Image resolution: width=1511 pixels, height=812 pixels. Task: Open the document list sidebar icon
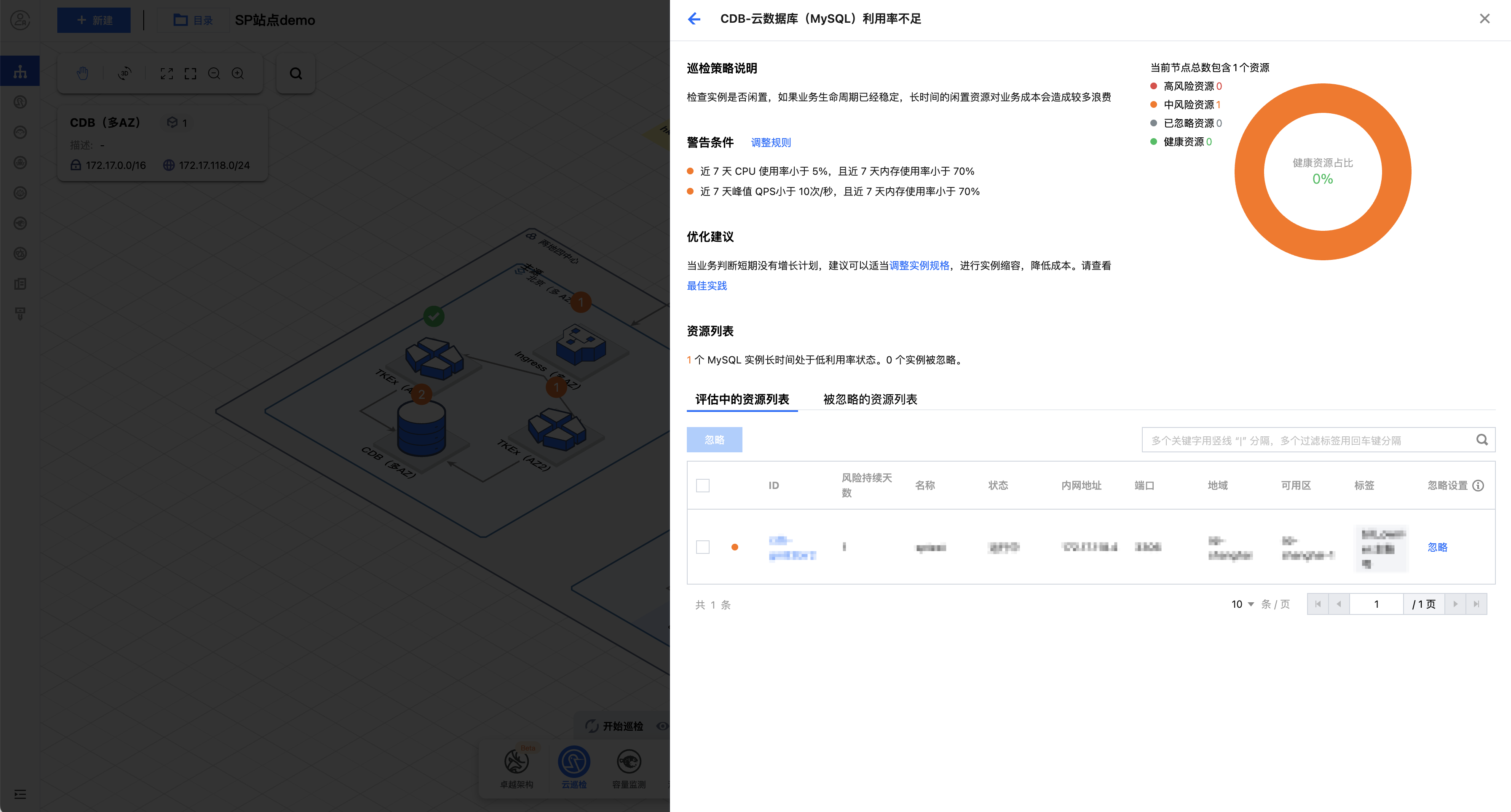[x=20, y=284]
